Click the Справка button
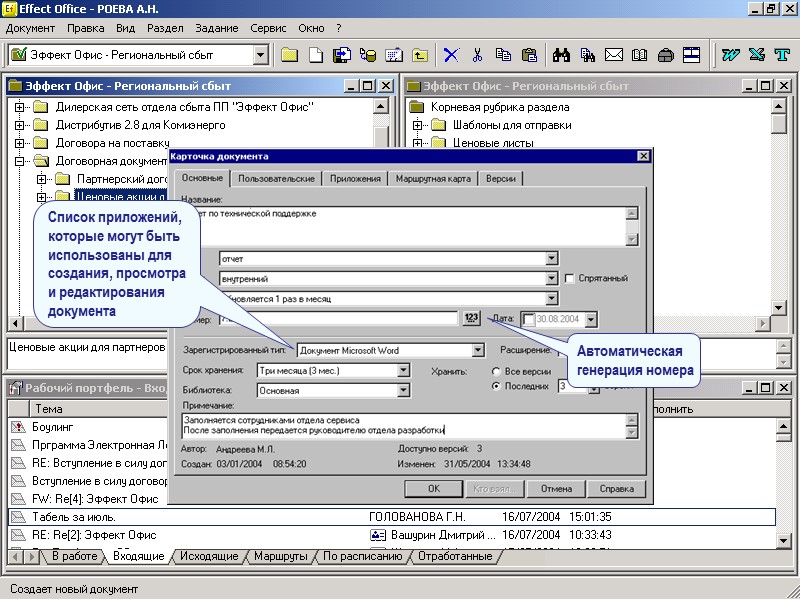 tap(616, 488)
